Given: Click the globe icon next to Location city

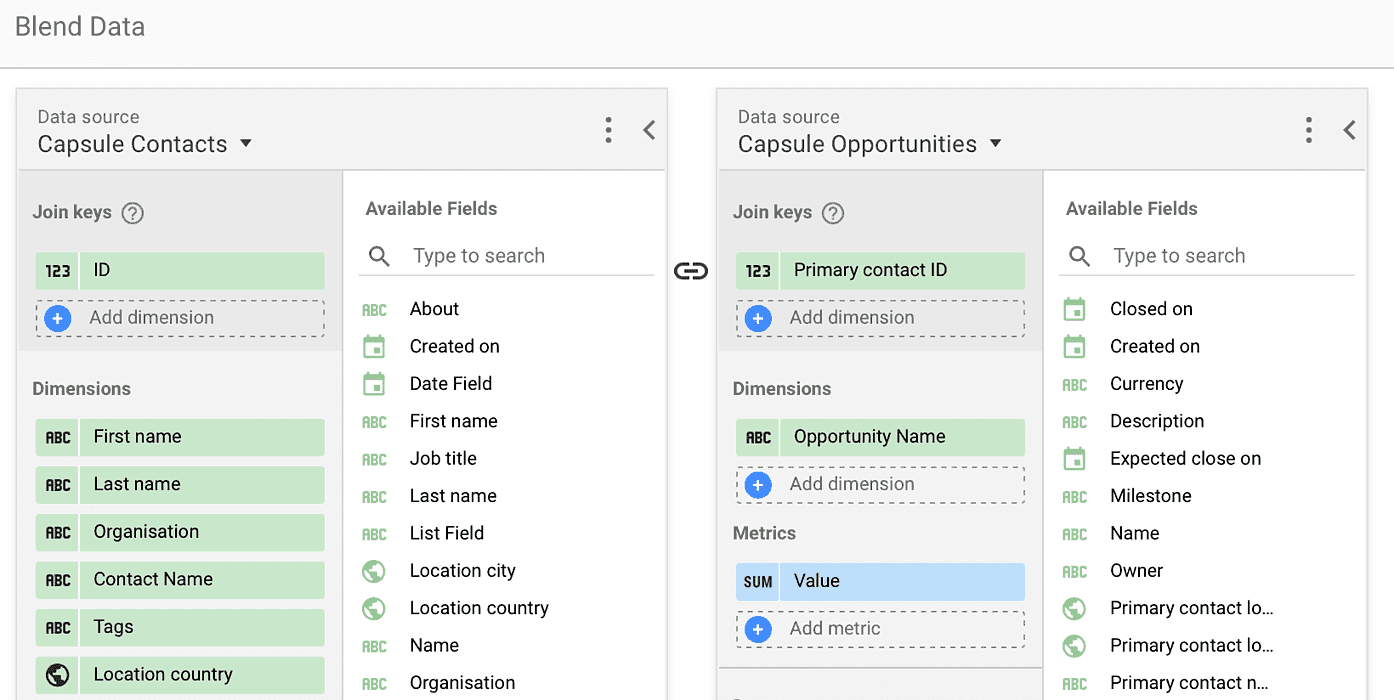Looking at the screenshot, I should (x=374, y=571).
